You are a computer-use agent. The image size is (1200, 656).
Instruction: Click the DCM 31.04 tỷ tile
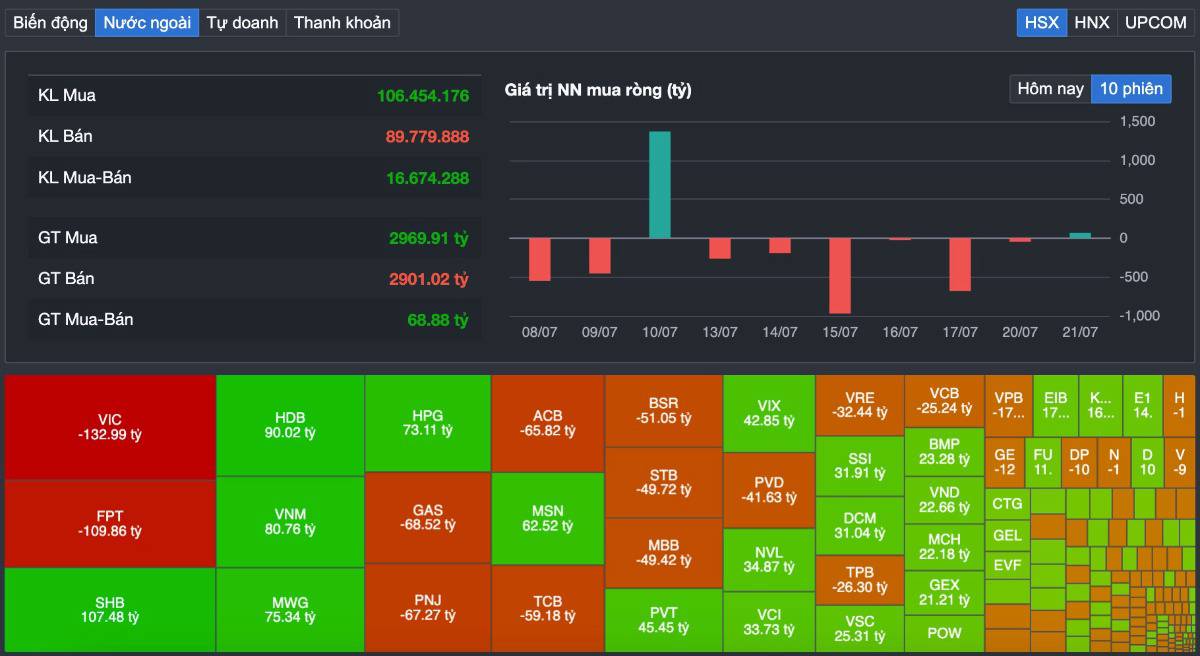click(x=859, y=525)
